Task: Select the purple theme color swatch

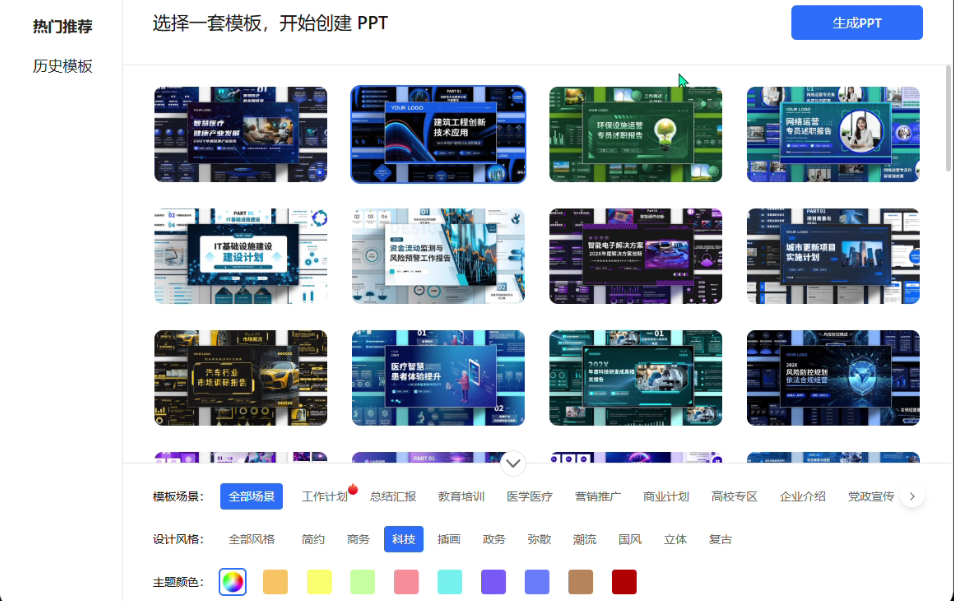Action: 494,582
